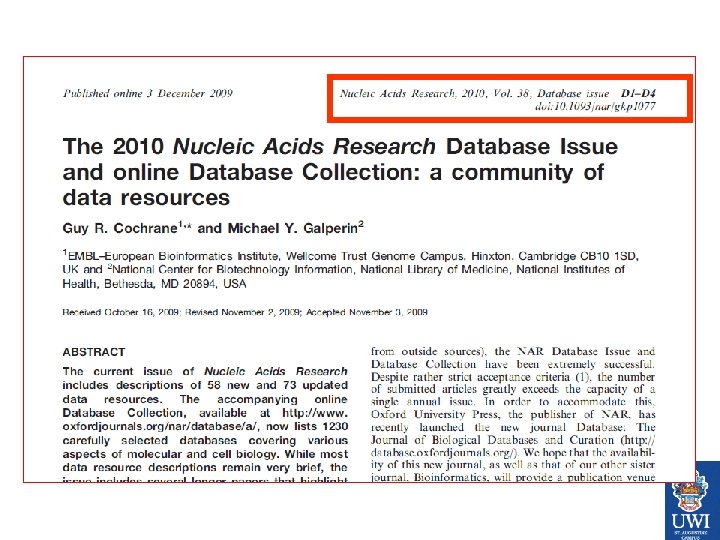Click the journal citation 'Nucleic Acids Research, 2010, Vol. 38'
Viewport: 720px width, 540px height.
(x=434, y=93)
